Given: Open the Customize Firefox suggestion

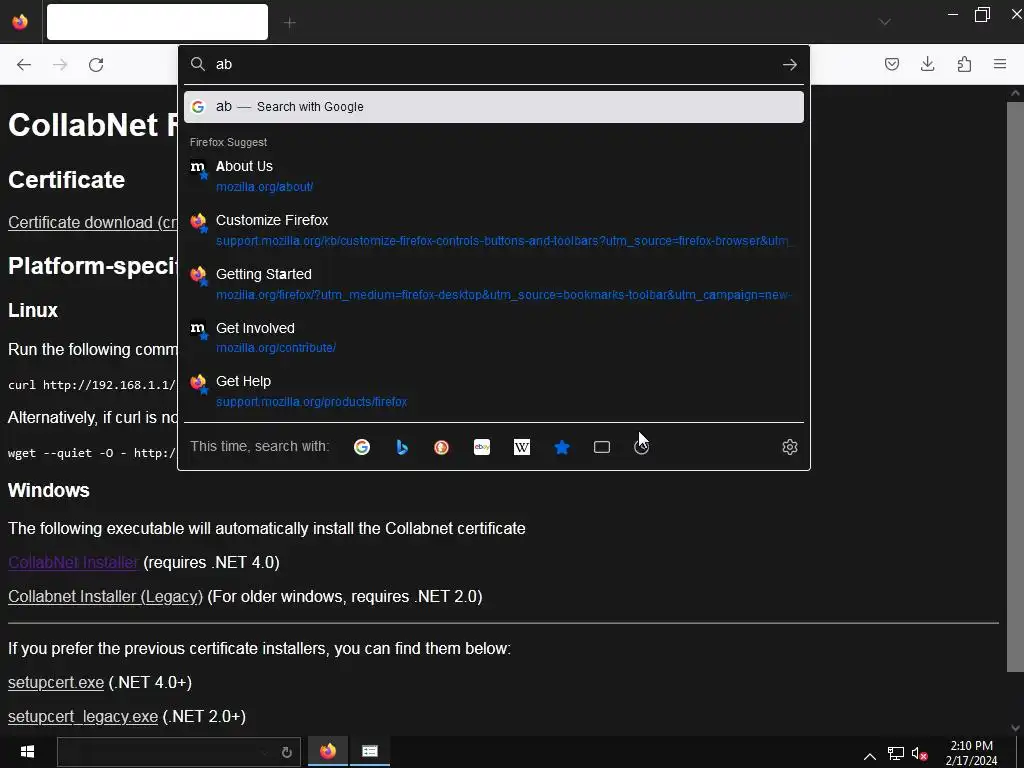Looking at the screenshot, I should point(494,230).
